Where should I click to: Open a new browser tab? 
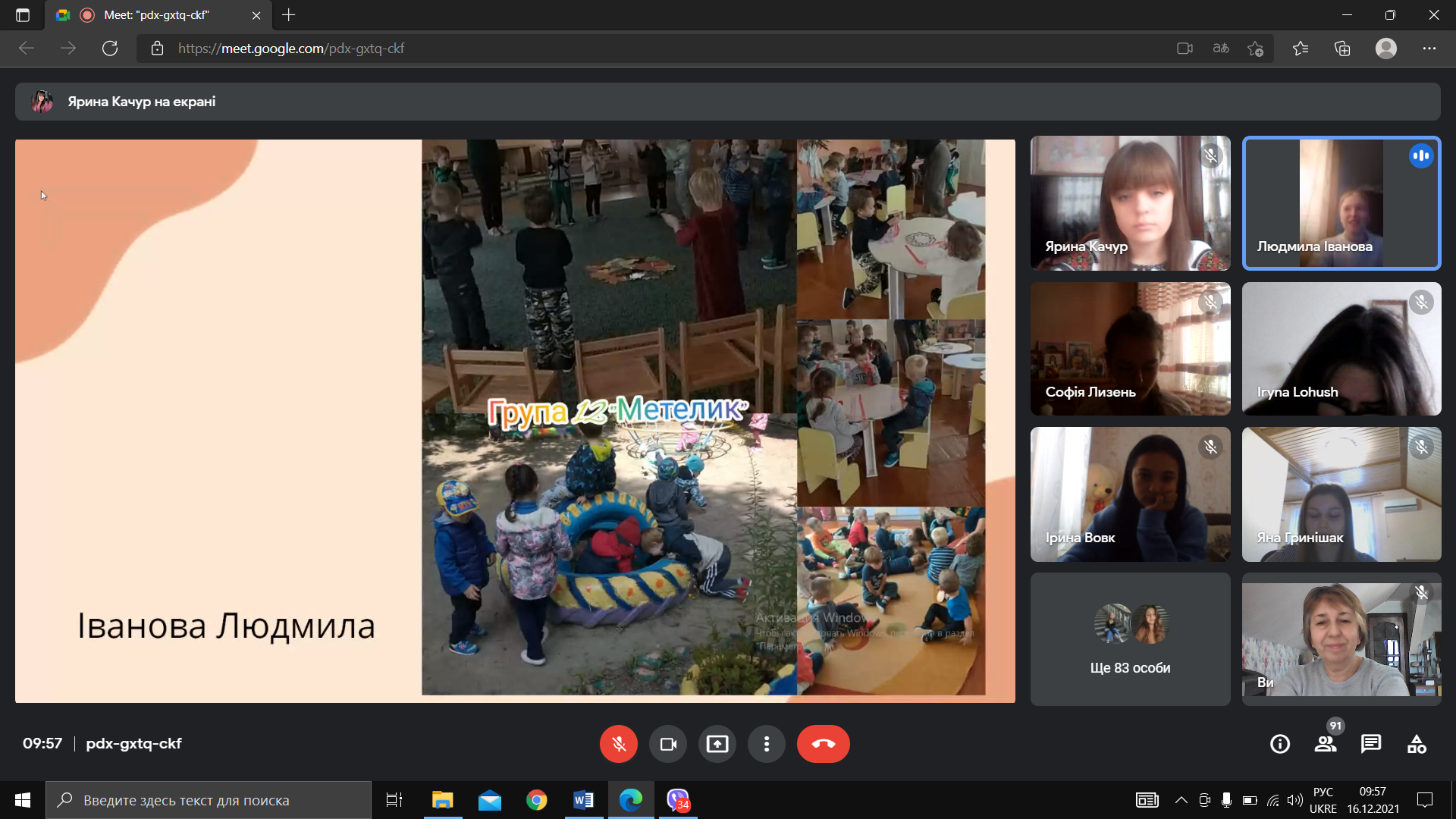289,15
